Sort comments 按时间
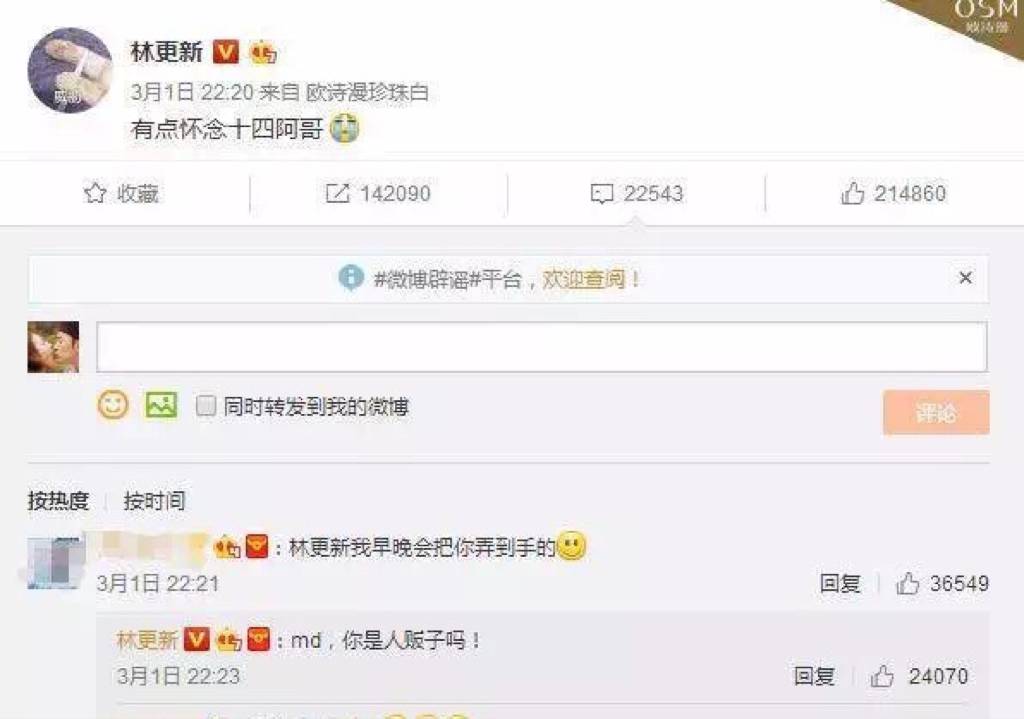 pos(154,501)
